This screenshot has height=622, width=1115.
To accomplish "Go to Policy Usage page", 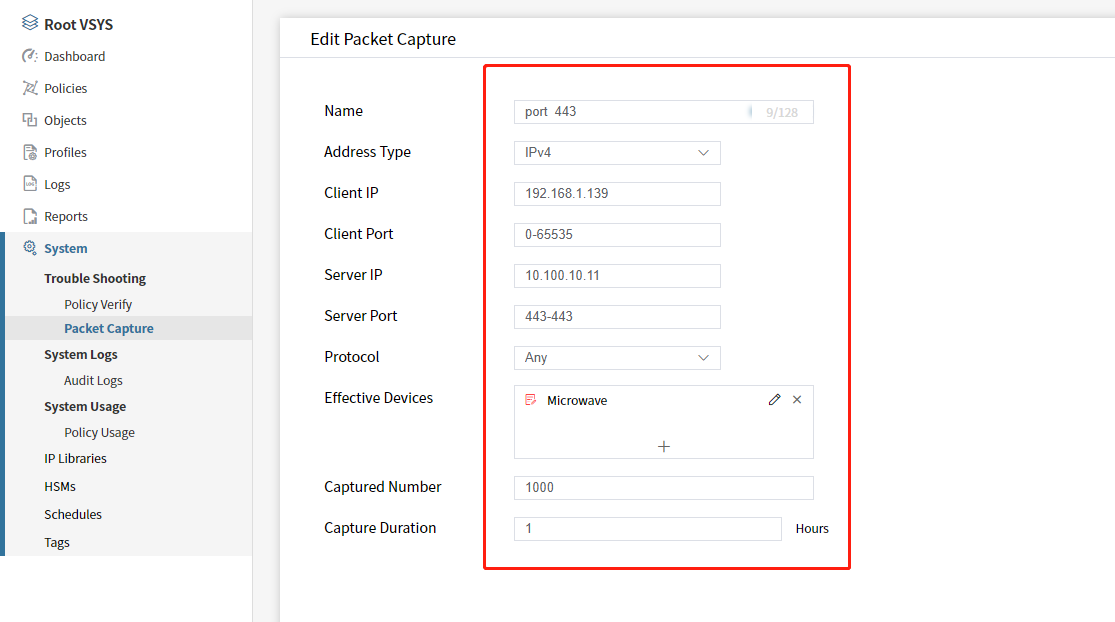I will [99, 433].
